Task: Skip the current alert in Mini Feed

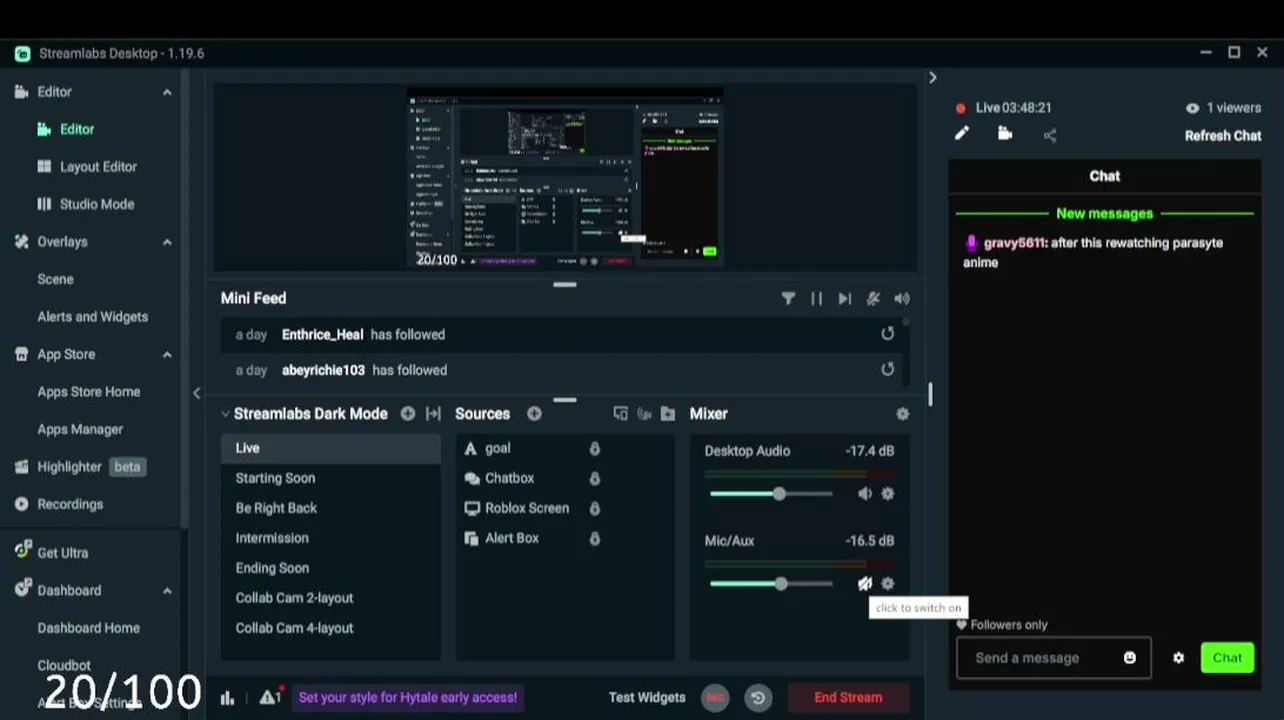Action: [x=845, y=298]
